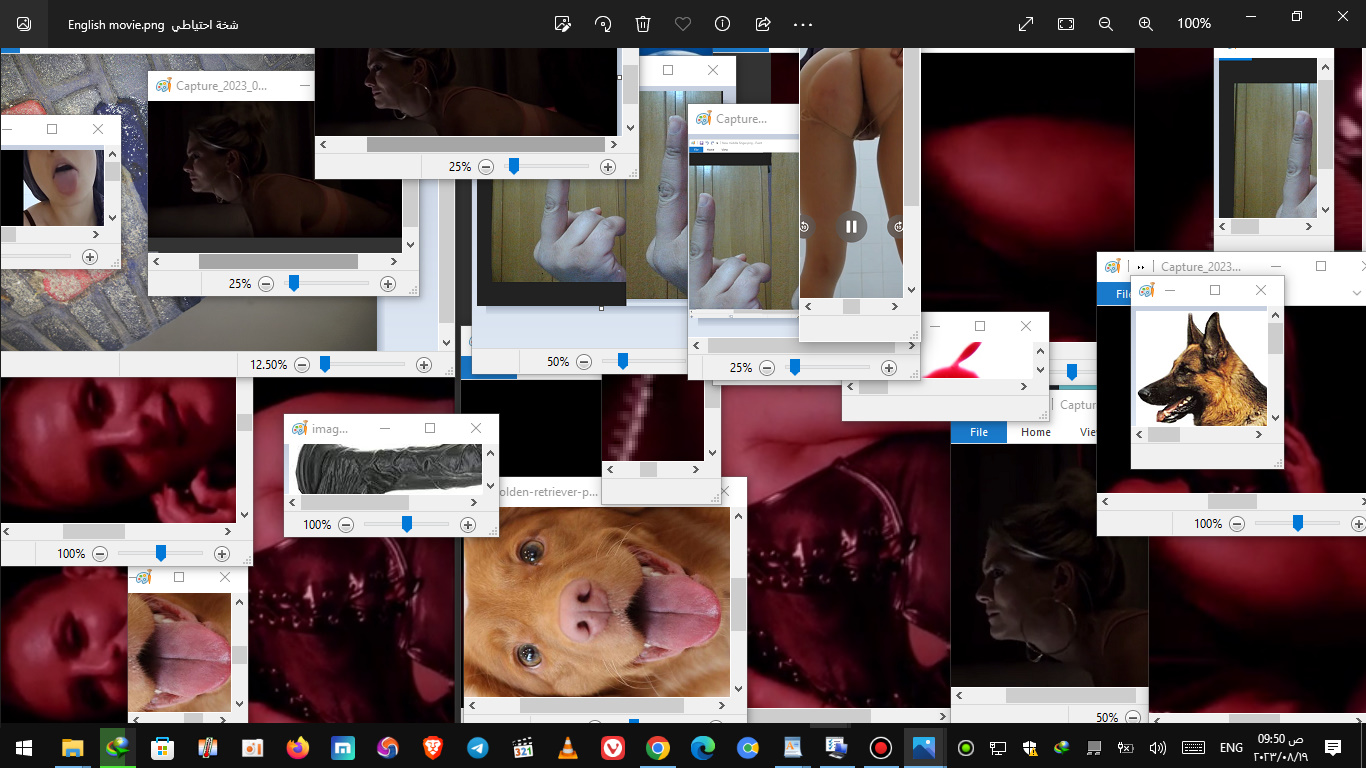
Task: Rotate the photo
Action: pyautogui.click(x=603, y=24)
